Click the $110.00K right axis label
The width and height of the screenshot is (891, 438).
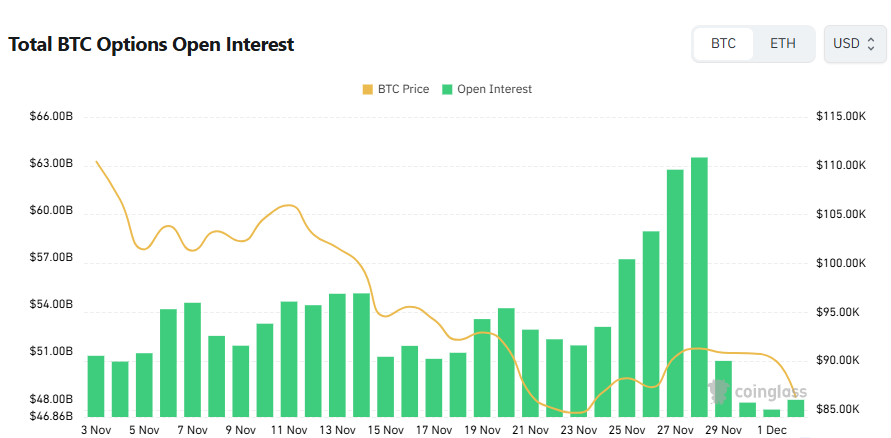(840, 166)
